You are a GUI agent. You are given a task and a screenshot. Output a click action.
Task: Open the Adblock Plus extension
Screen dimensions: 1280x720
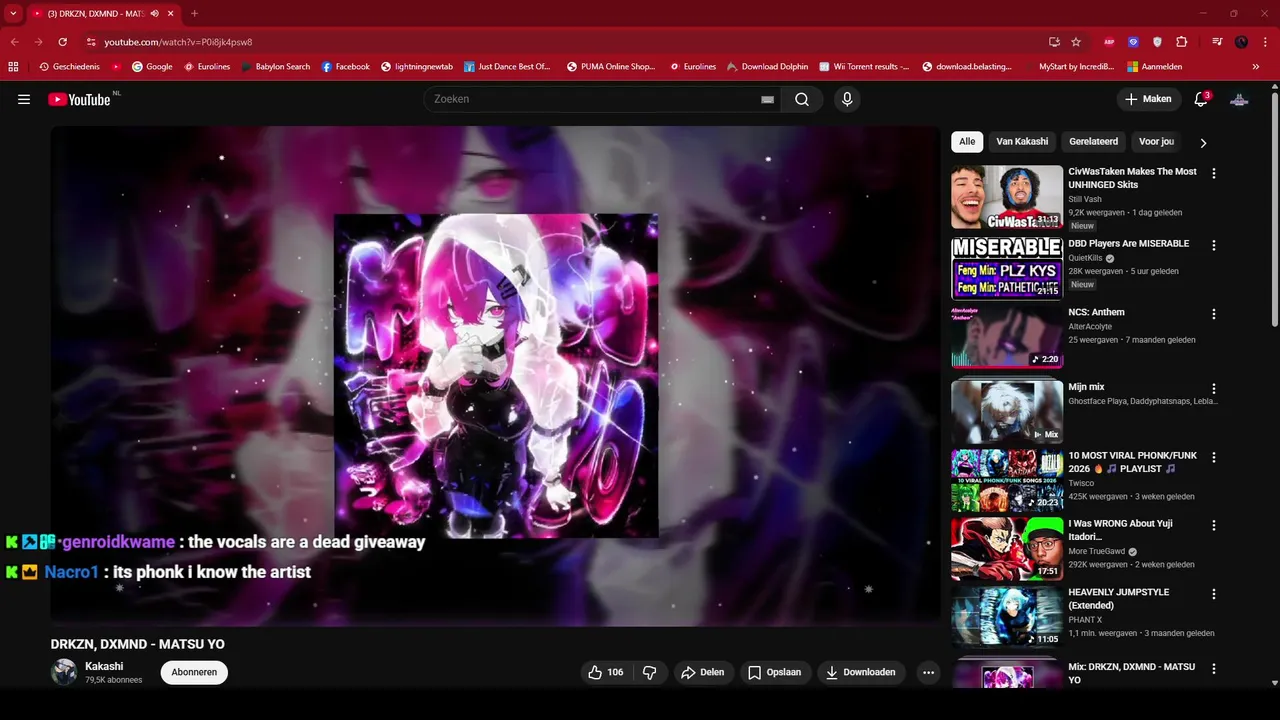[1109, 42]
